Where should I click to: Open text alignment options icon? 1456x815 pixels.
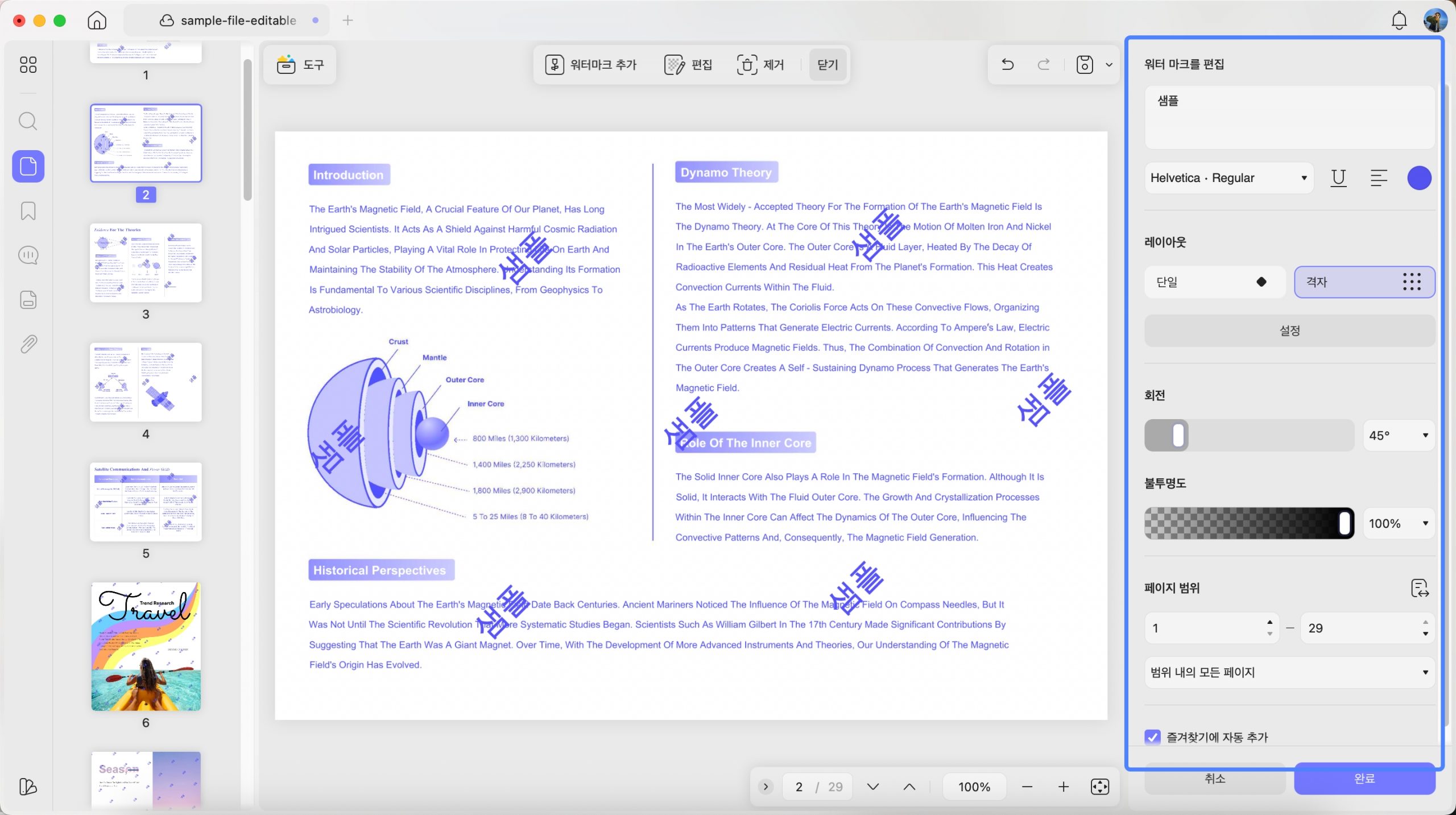1379,178
